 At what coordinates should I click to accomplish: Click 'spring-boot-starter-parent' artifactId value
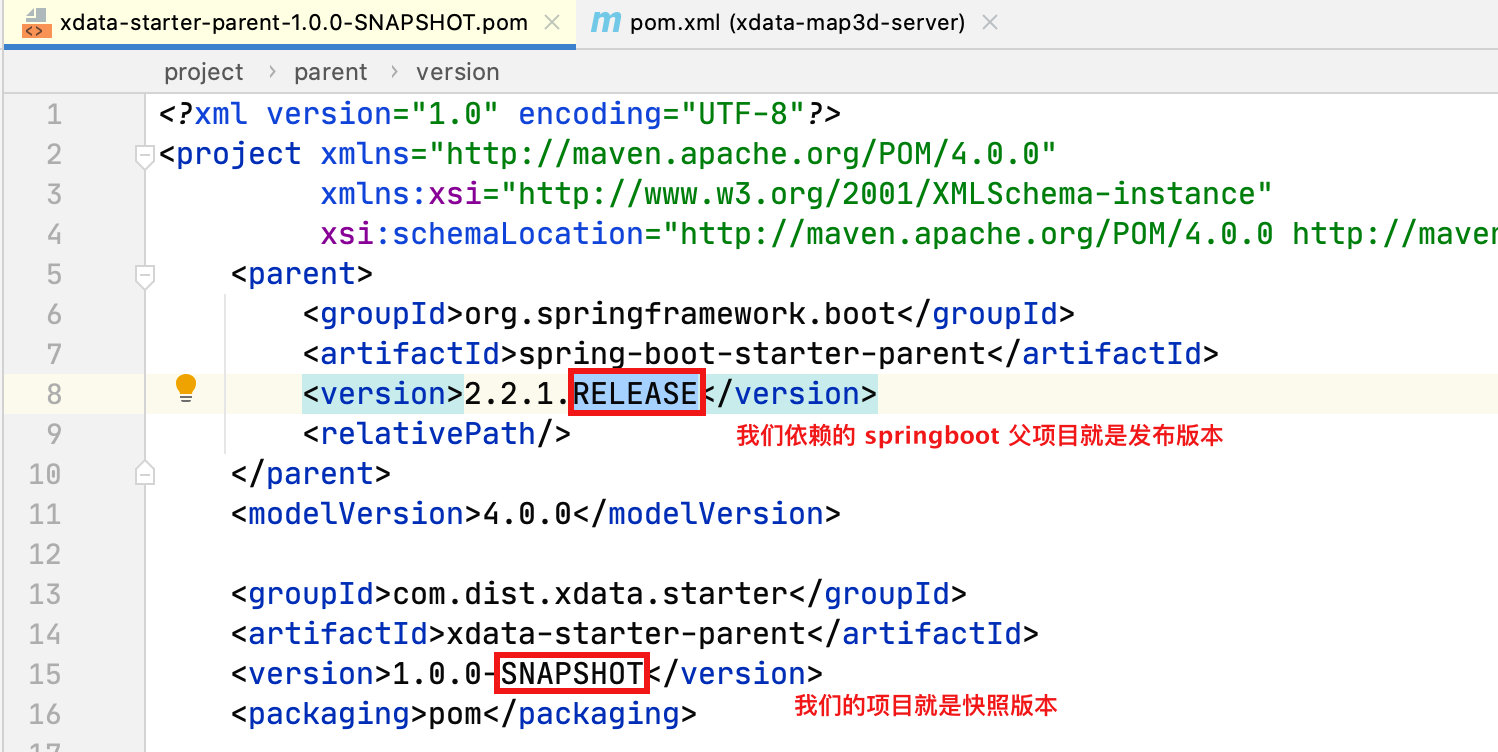coord(751,354)
